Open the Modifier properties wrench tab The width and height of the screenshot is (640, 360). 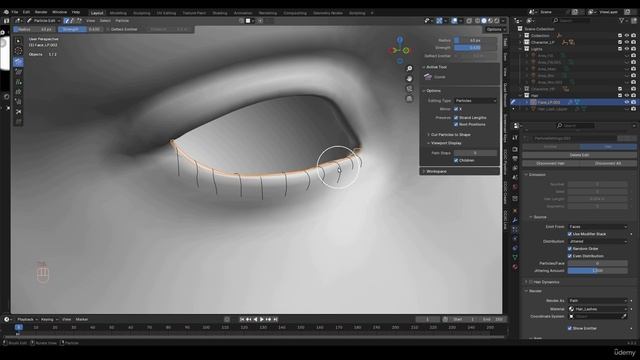(515, 220)
